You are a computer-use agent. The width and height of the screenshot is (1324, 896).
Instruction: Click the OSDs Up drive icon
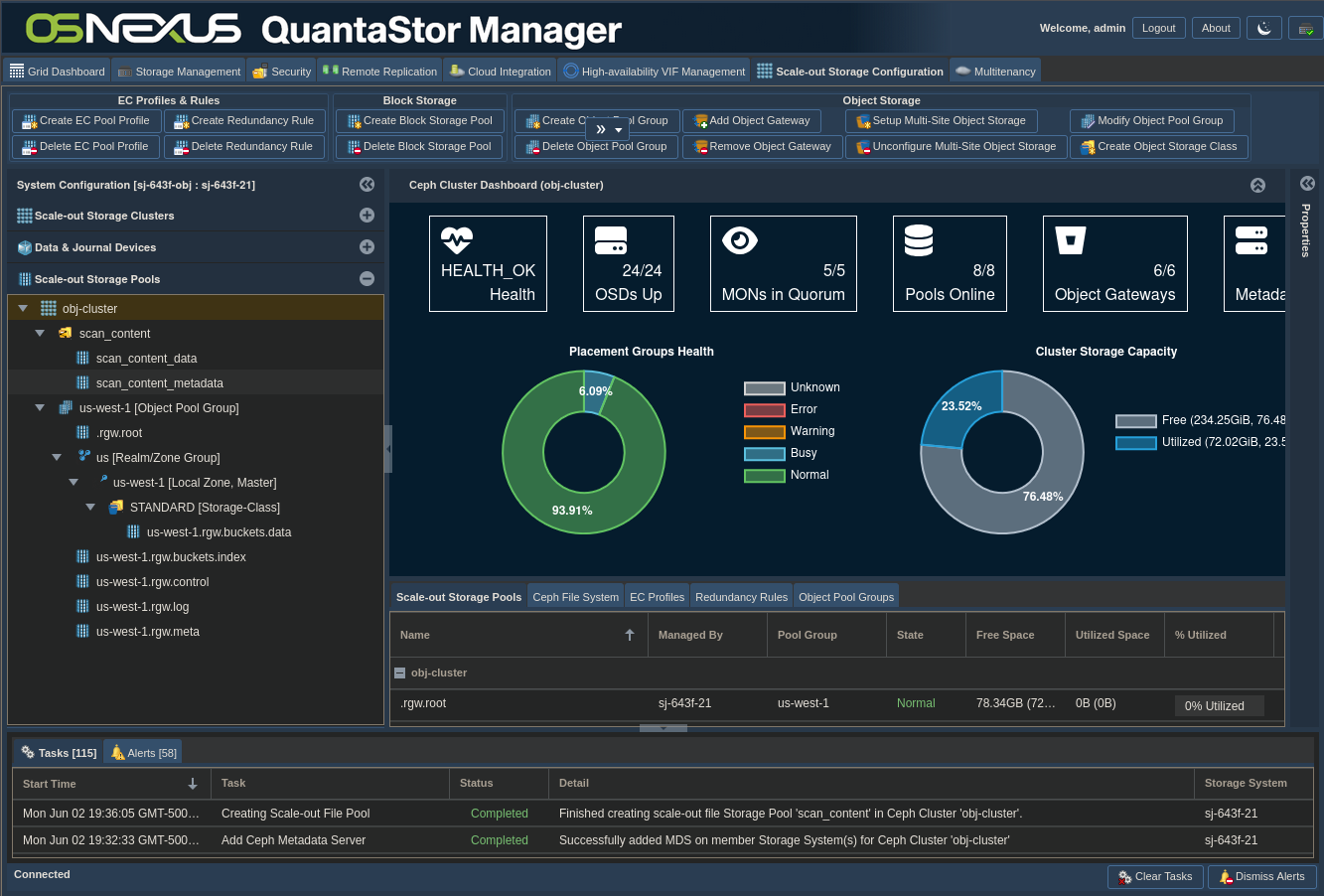pos(611,239)
